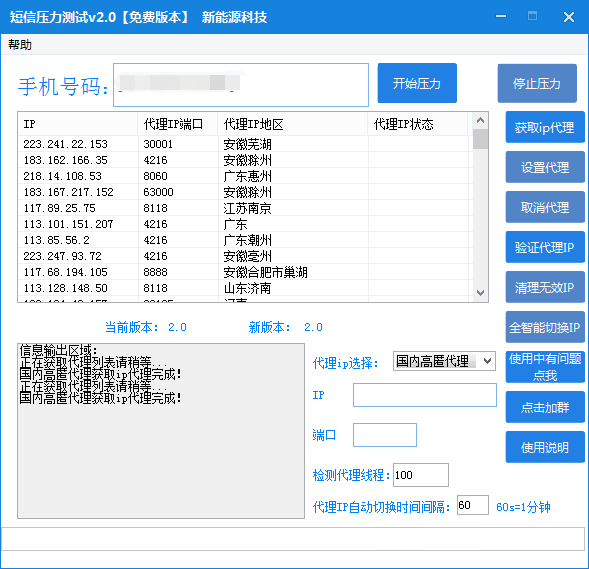The width and height of the screenshot is (589, 569).
Task: Click the 端口 input field
Action: 385,435
